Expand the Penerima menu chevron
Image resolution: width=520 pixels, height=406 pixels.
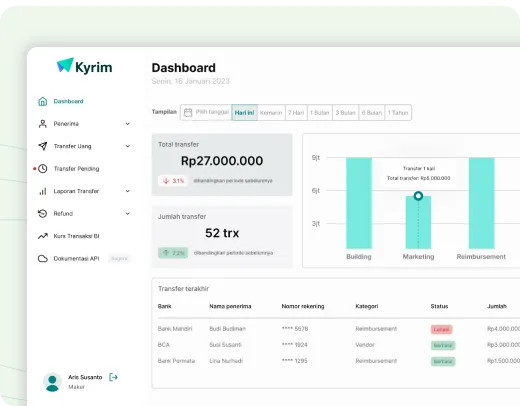point(128,124)
